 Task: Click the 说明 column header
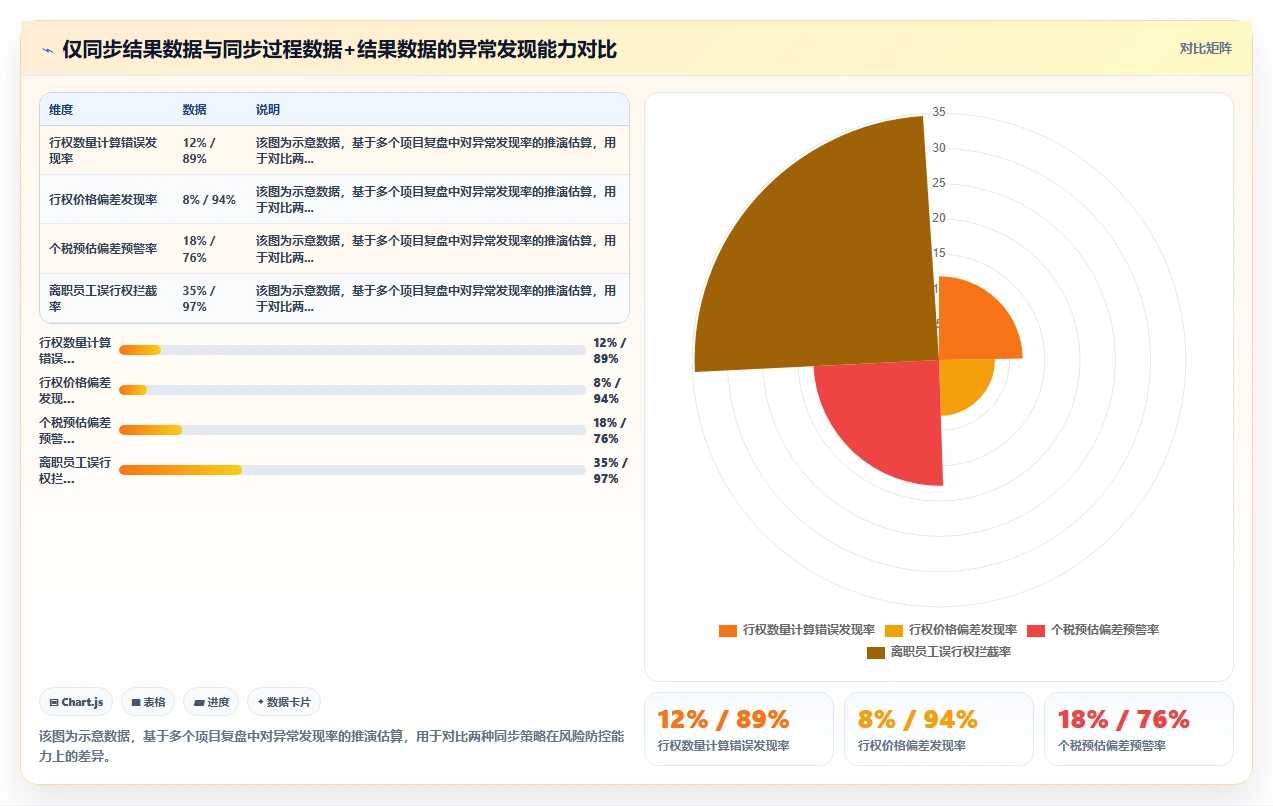pos(268,110)
